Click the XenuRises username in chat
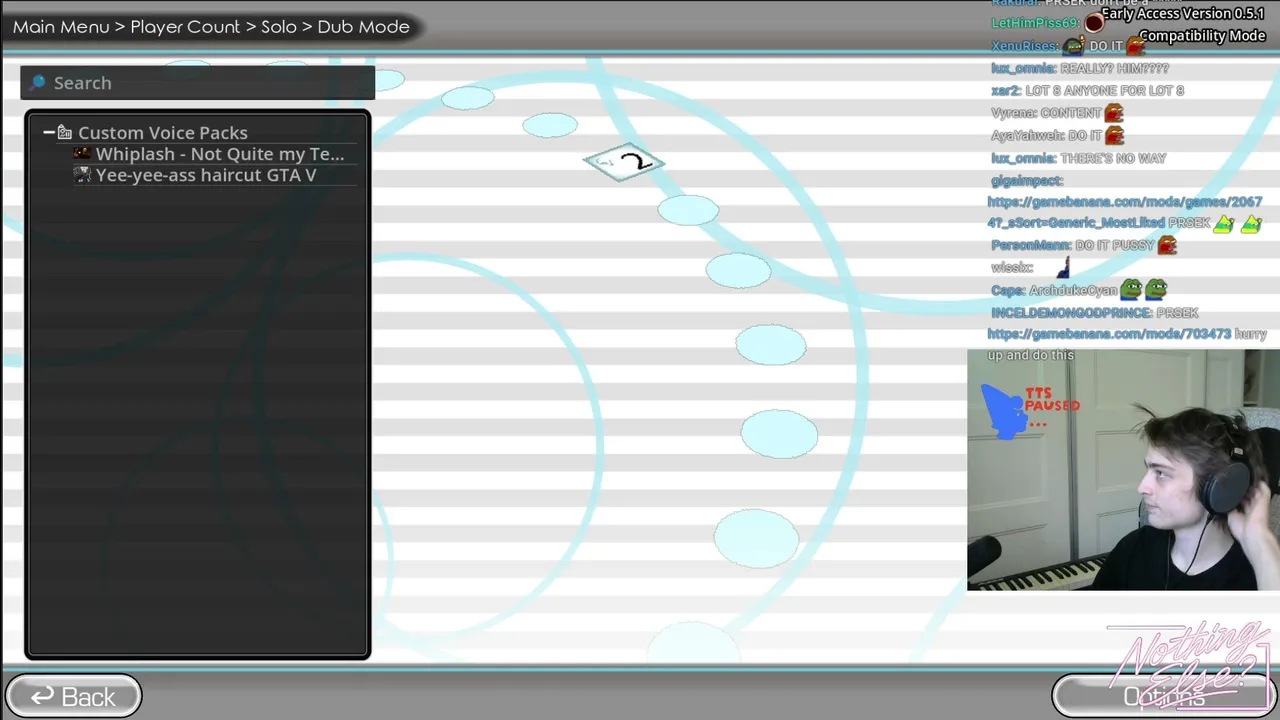The image size is (1280, 720). tap(1024, 46)
